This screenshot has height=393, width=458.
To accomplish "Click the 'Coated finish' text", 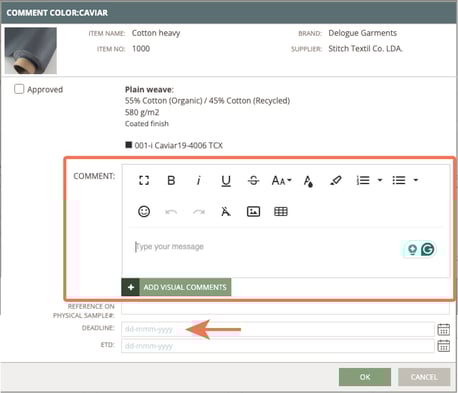I will (147, 124).
